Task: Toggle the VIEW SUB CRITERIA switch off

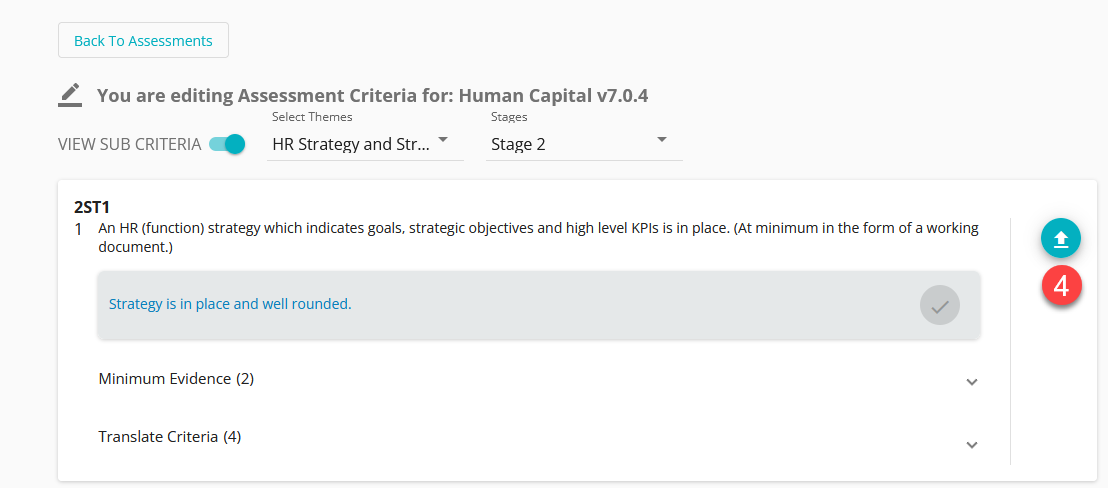Action: (227, 144)
